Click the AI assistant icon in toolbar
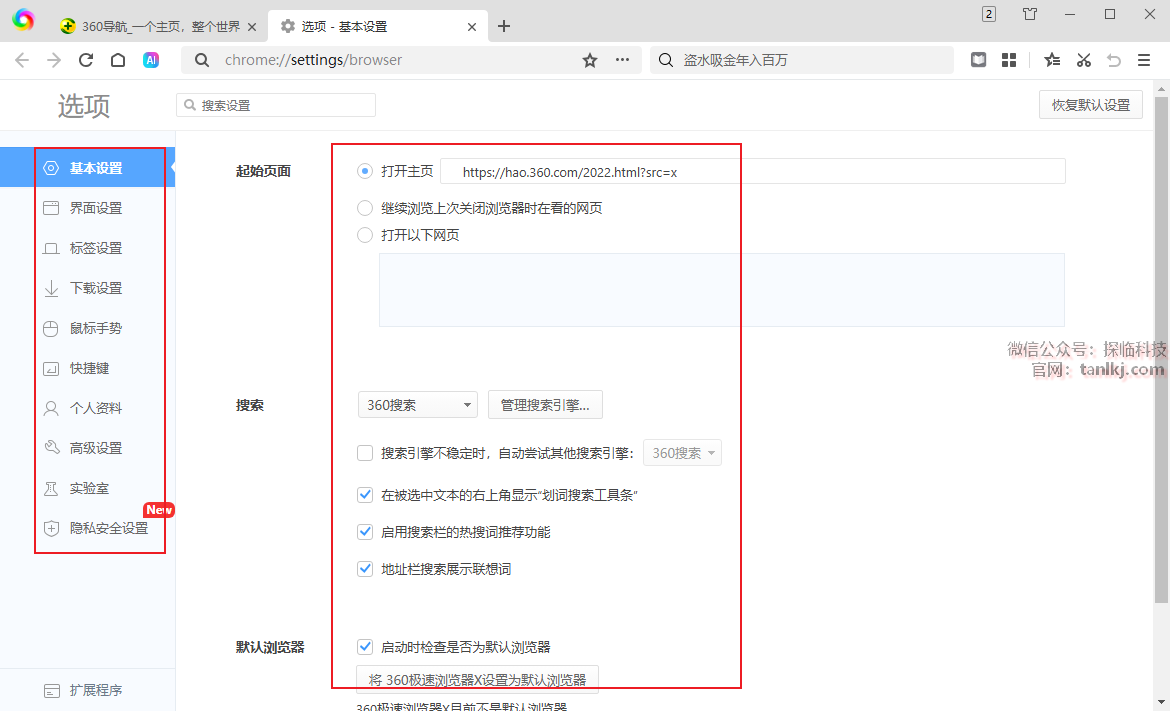 click(151, 60)
